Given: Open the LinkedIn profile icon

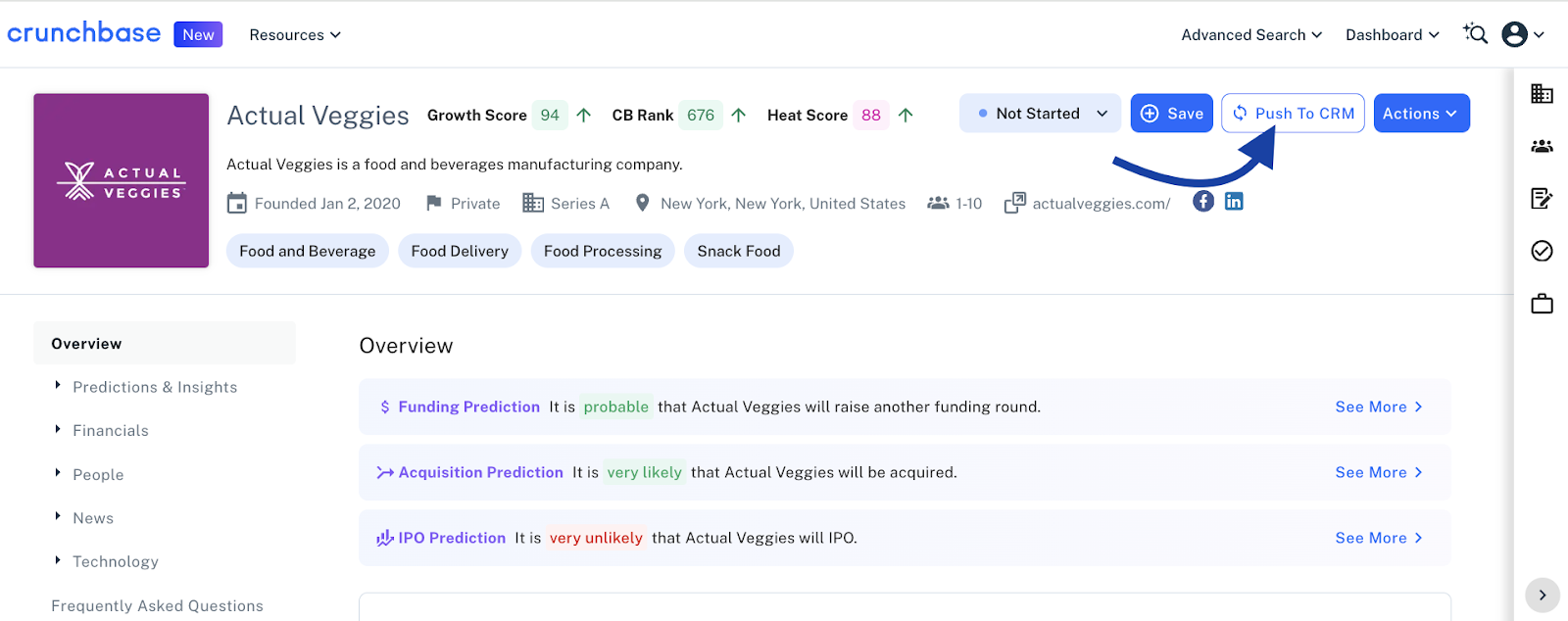Looking at the screenshot, I should click(1234, 201).
